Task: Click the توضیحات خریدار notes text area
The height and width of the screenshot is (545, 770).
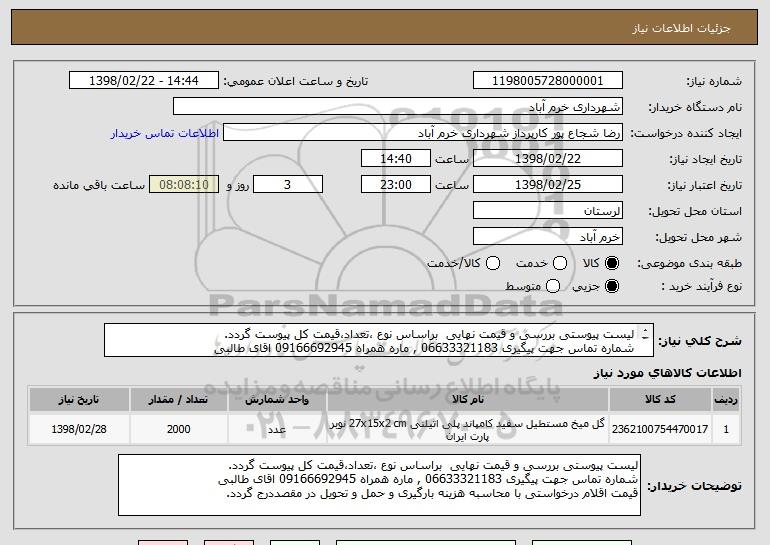Action: point(379,485)
